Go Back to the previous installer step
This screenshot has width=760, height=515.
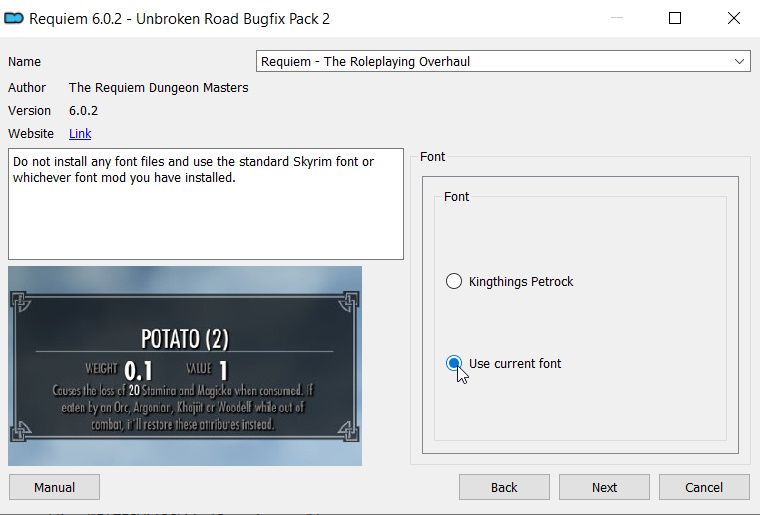click(504, 487)
